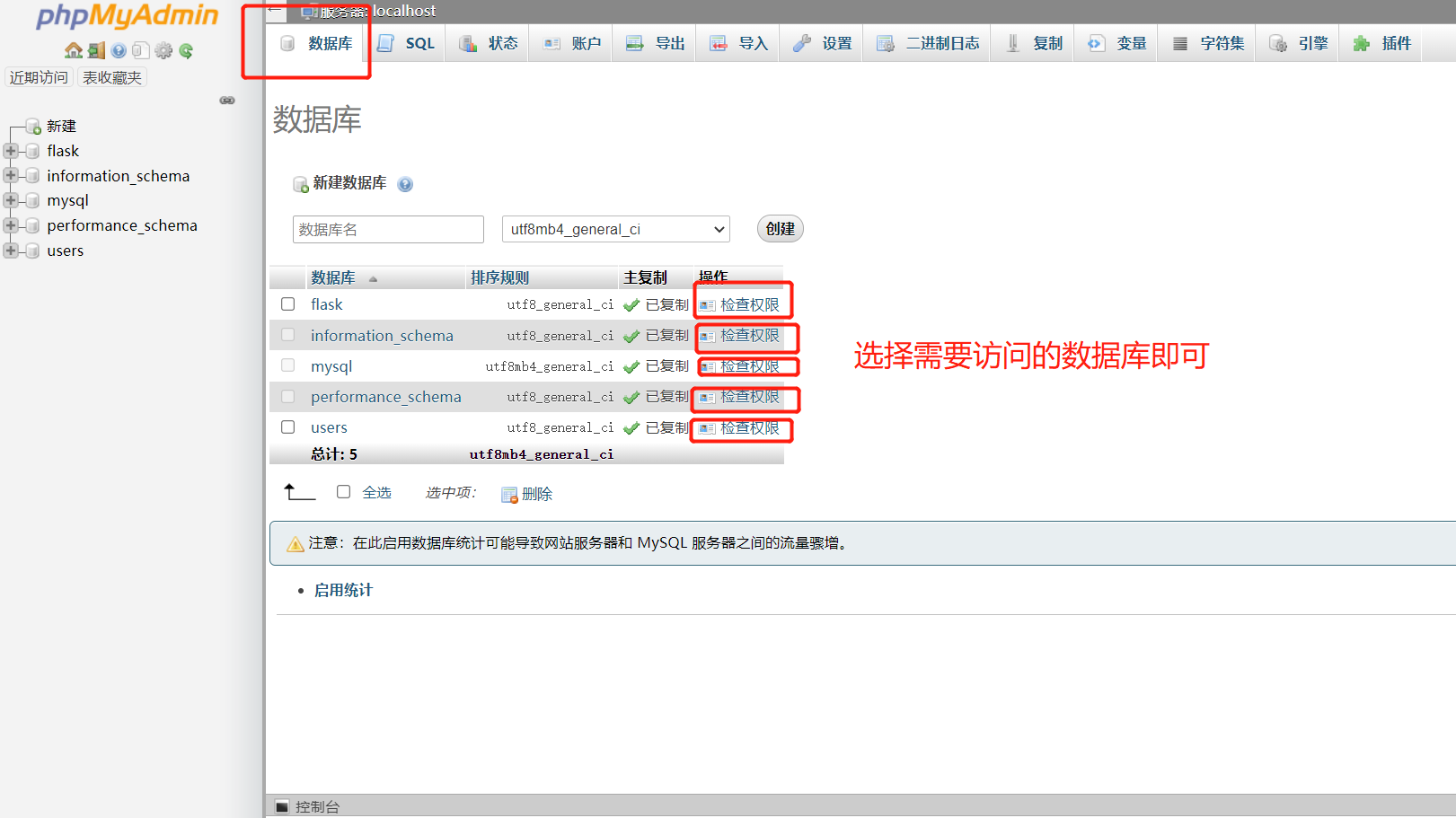Click inside the 数据库名 input field
The width and height of the screenshot is (1456, 818).
388,229
